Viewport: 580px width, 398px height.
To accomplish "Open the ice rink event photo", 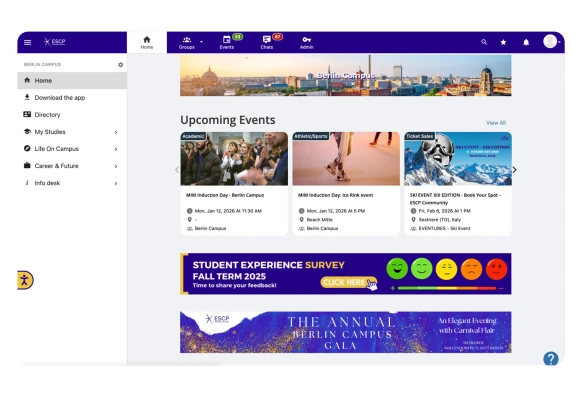I will tap(346, 159).
